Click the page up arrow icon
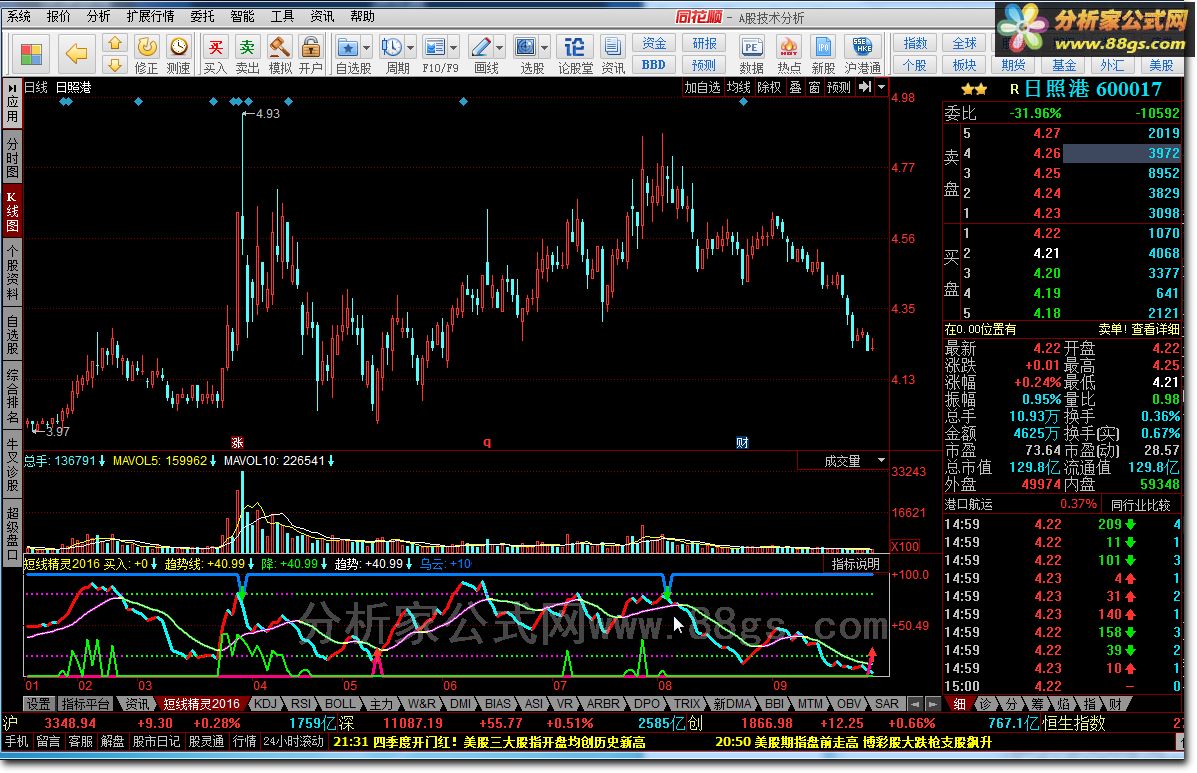 click(115, 43)
